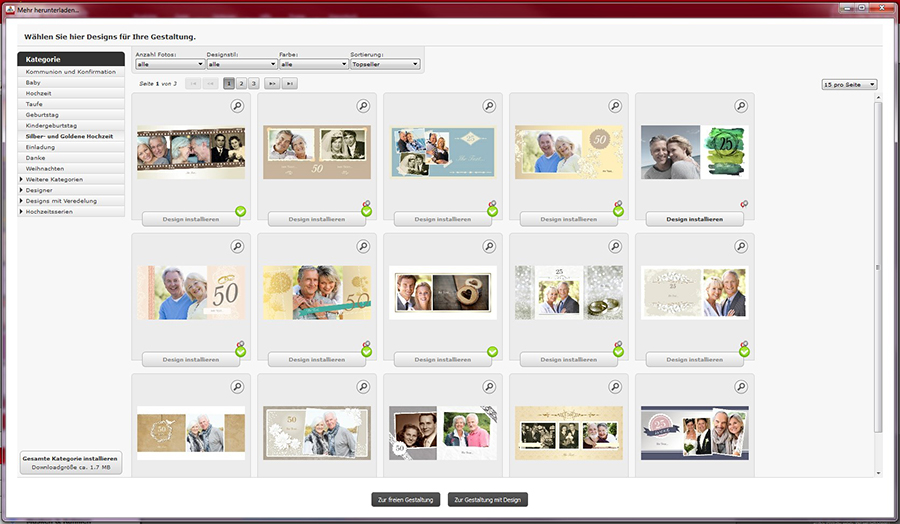Select Hochzeit category
The width and height of the screenshot is (900, 524).
pos(71,94)
